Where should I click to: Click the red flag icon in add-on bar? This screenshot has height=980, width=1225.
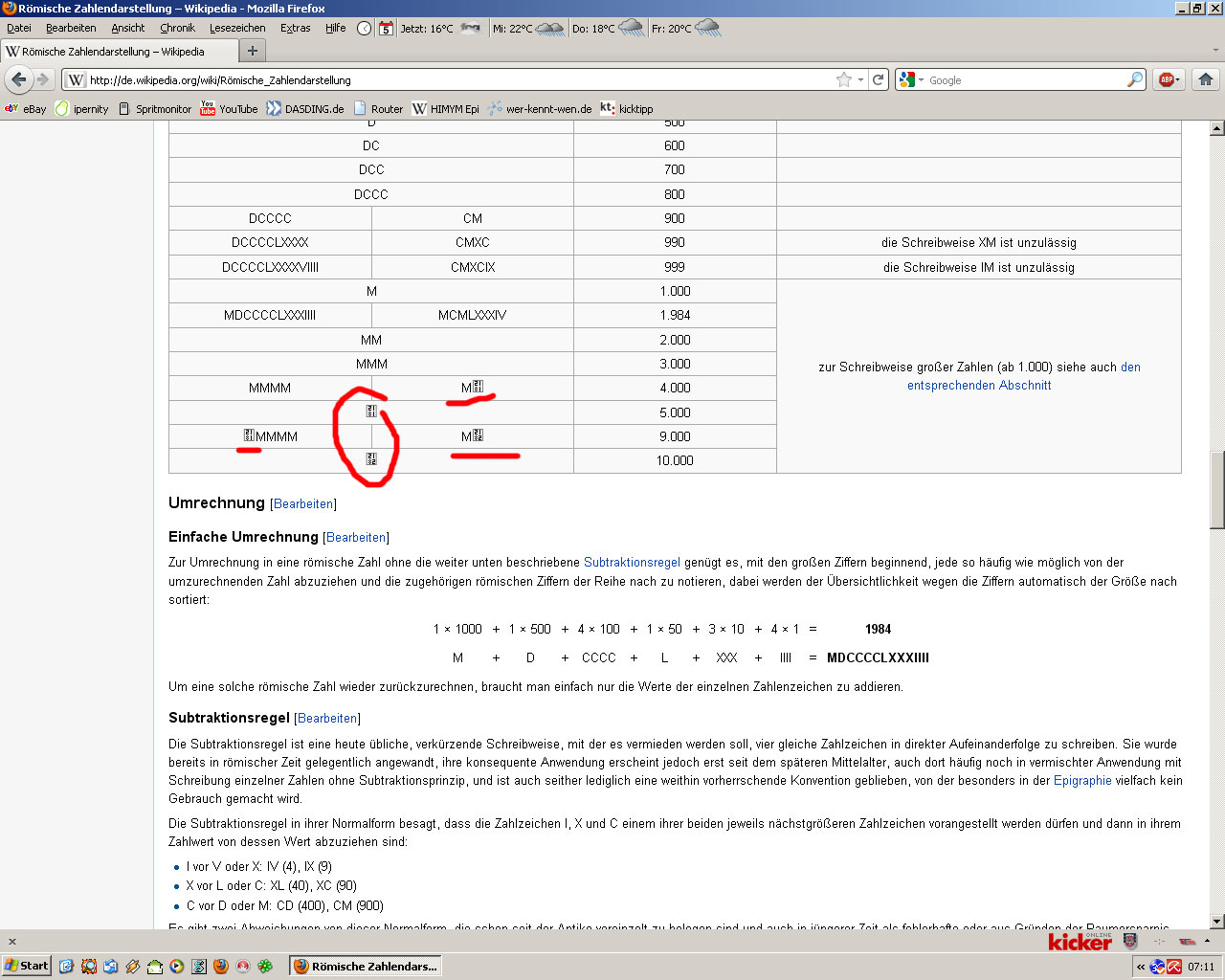point(1188,942)
